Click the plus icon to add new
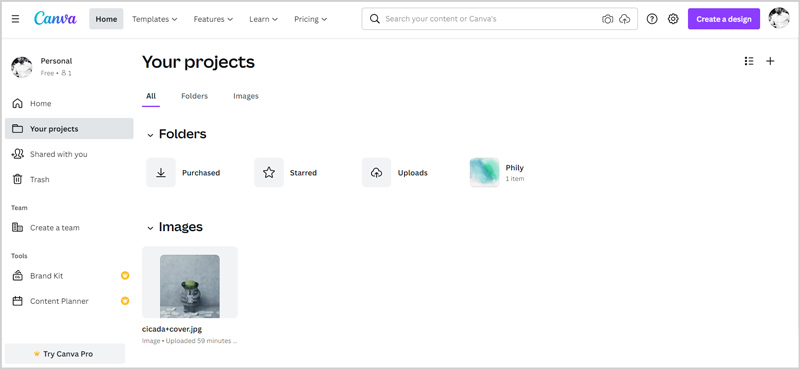800x369 pixels. coord(770,61)
